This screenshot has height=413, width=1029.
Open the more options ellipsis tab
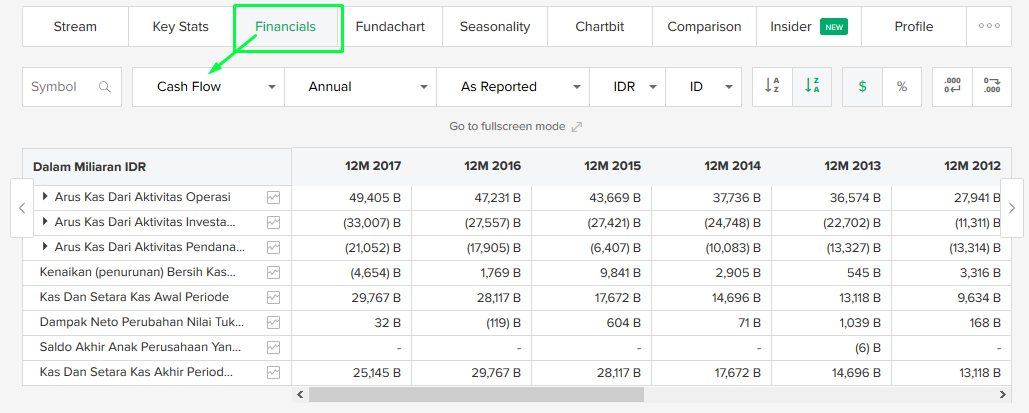989,26
